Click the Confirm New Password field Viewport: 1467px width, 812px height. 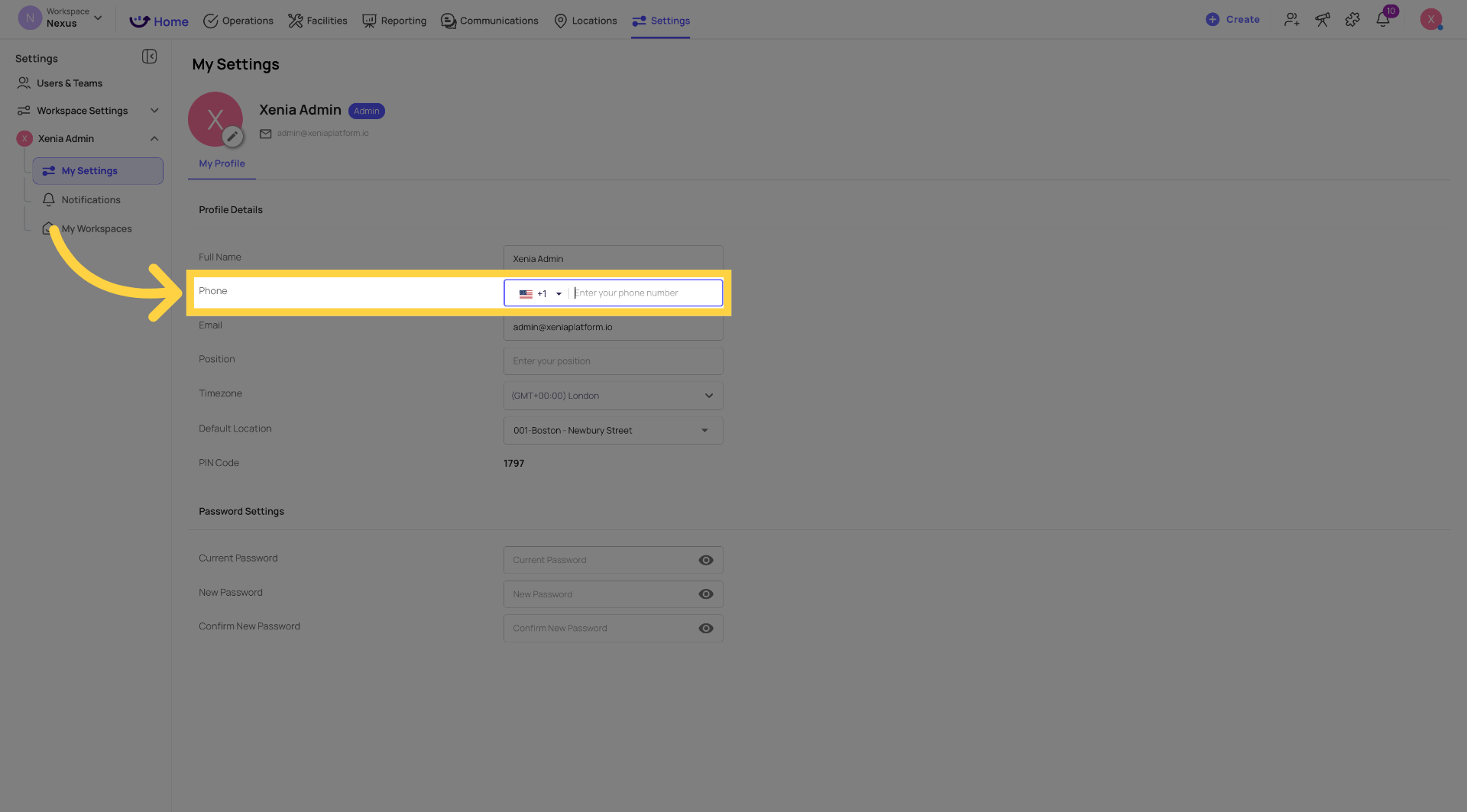point(614,629)
